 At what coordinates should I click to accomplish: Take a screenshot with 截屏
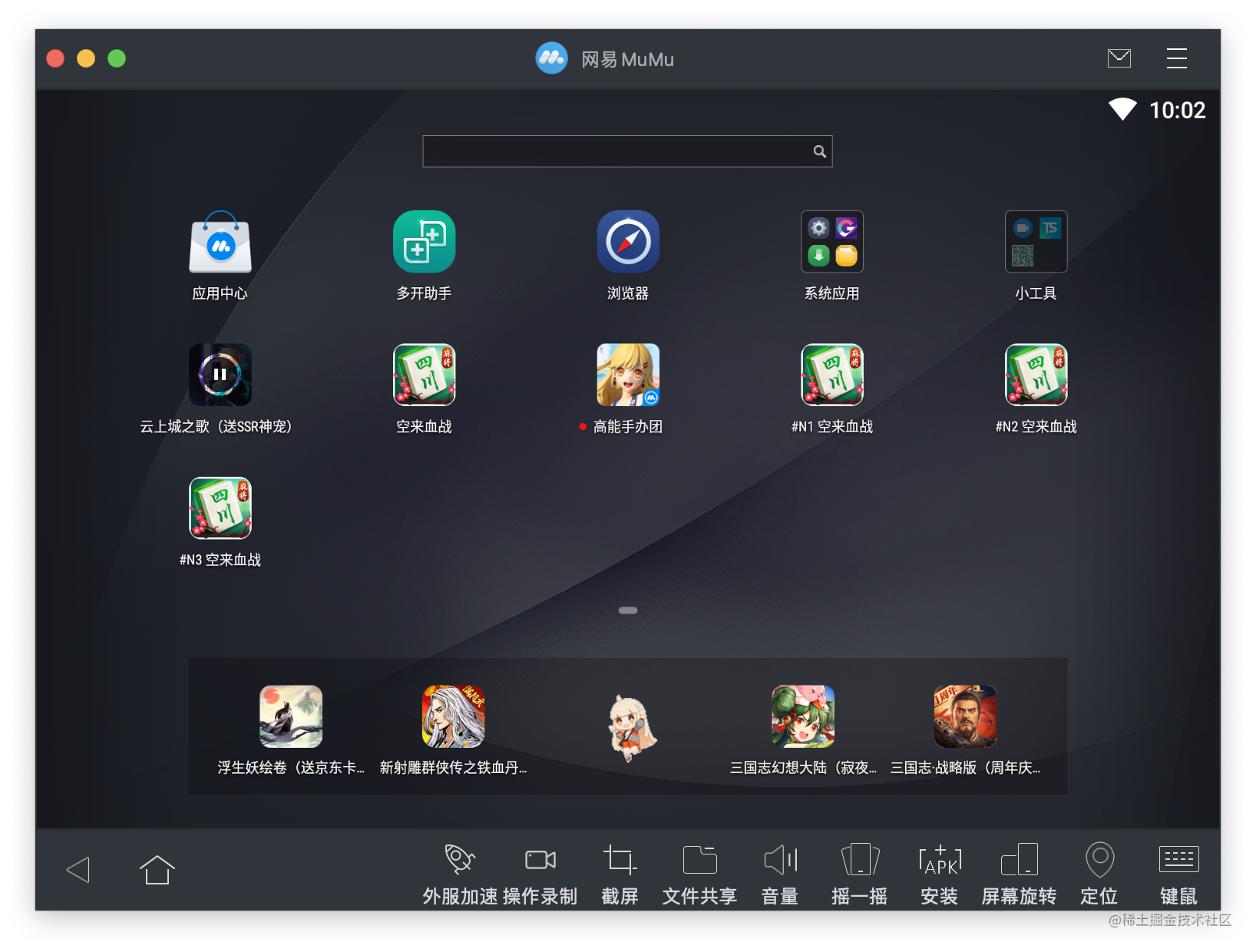point(620,874)
